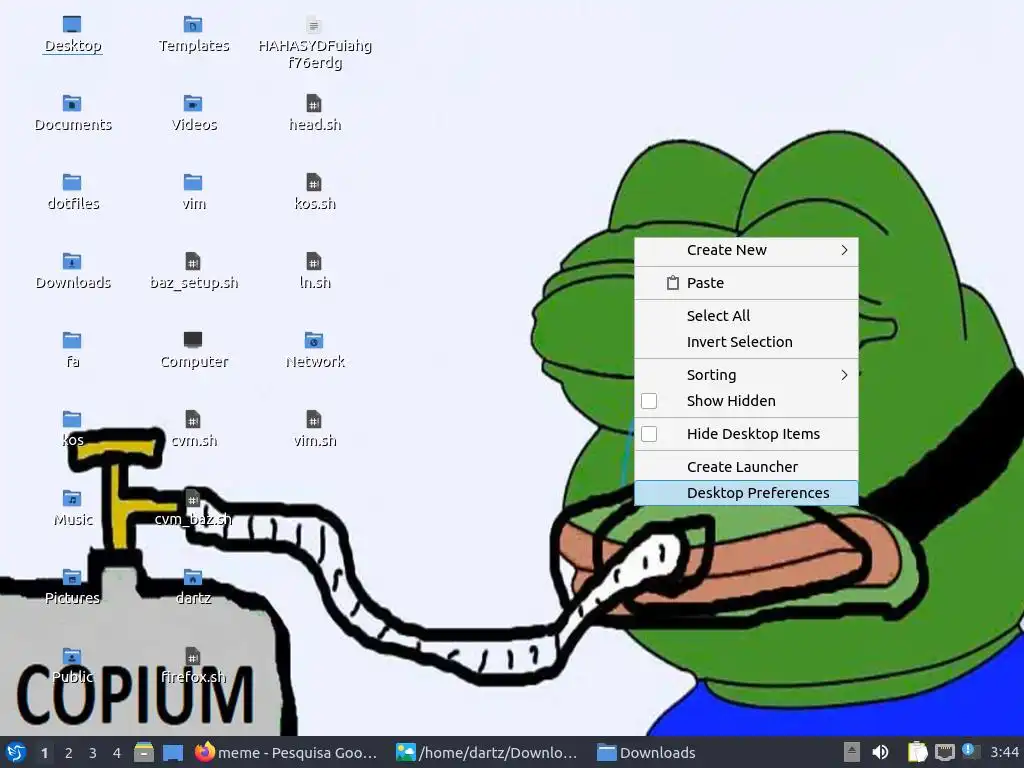1024x768 pixels.
Task: Open Desktop Preferences from context menu
Action: 746,492
